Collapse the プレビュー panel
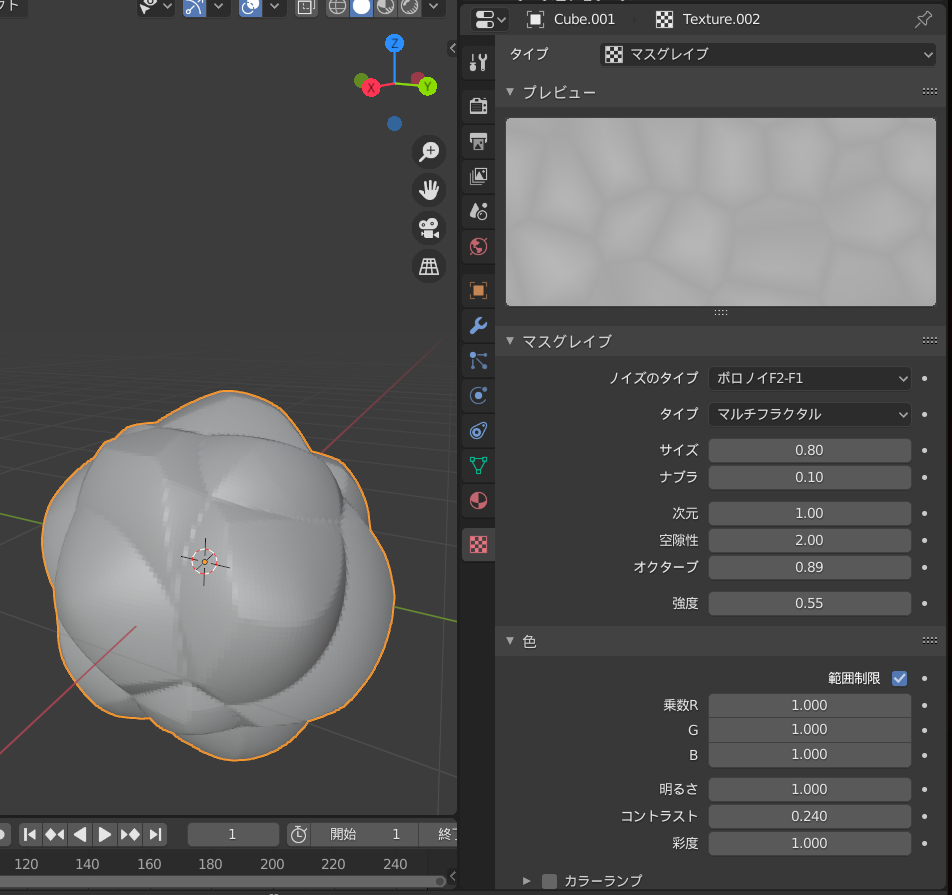The height and width of the screenshot is (895, 952). pyautogui.click(x=510, y=92)
